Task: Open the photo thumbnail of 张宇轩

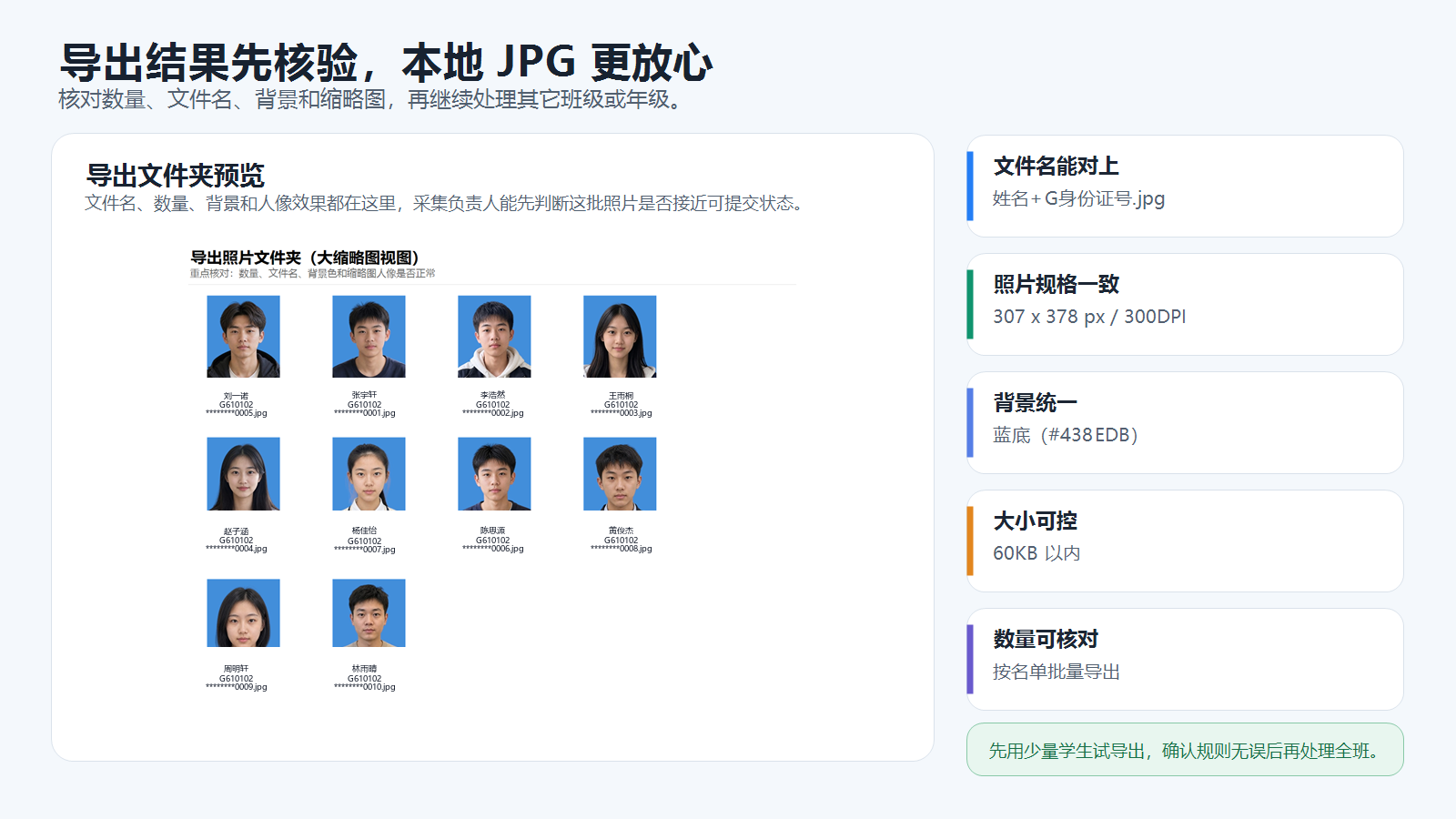Action: (x=369, y=337)
